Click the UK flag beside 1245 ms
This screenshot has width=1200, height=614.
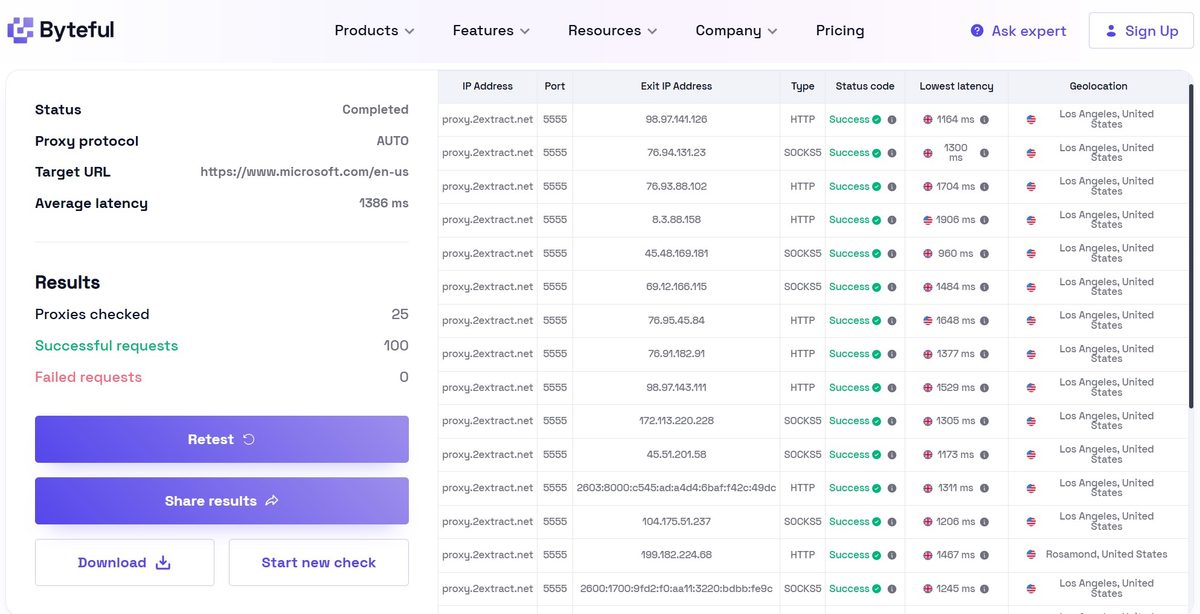pyautogui.click(x=928, y=589)
